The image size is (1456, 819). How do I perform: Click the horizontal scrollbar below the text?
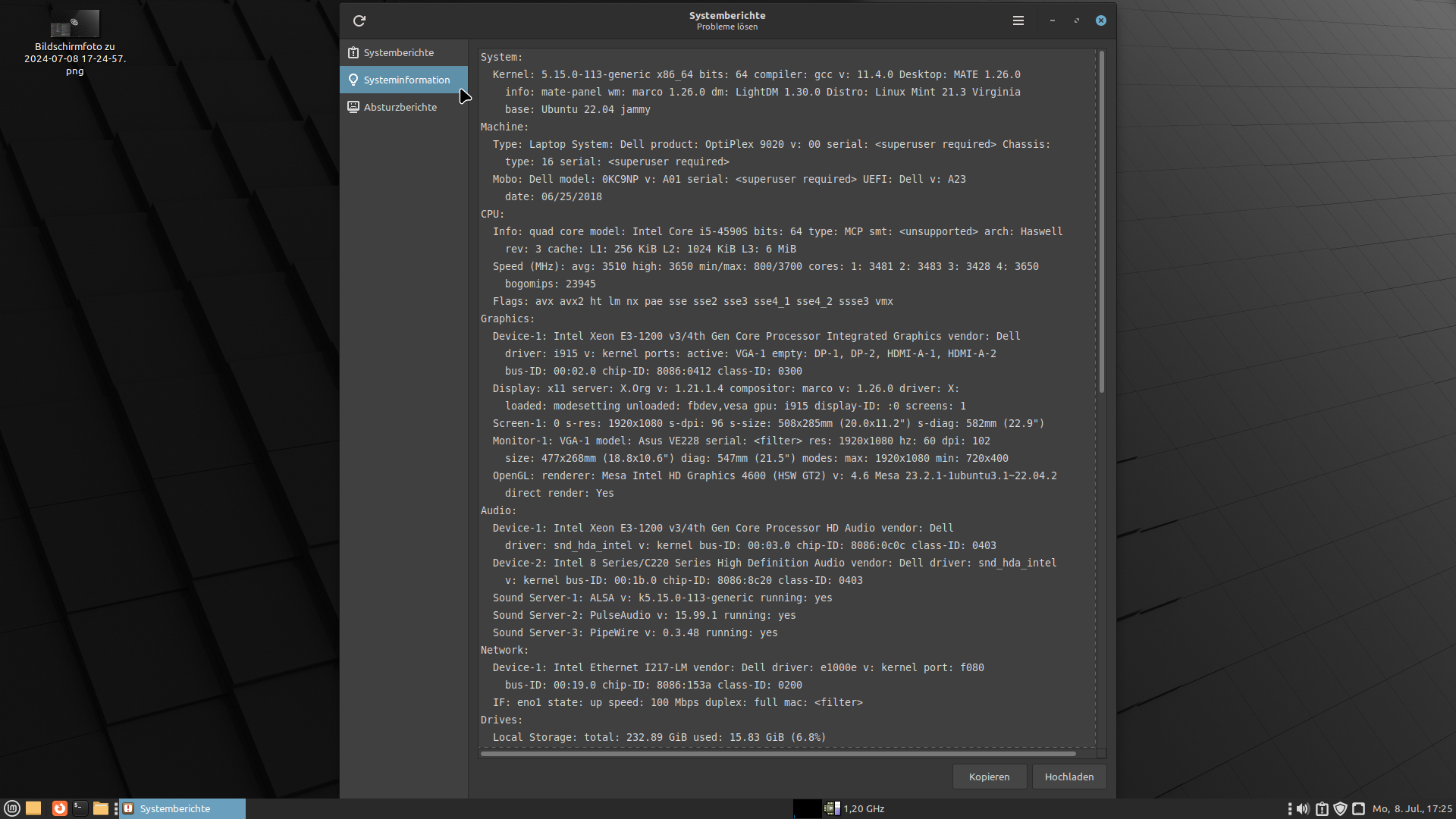coord(777,754)
